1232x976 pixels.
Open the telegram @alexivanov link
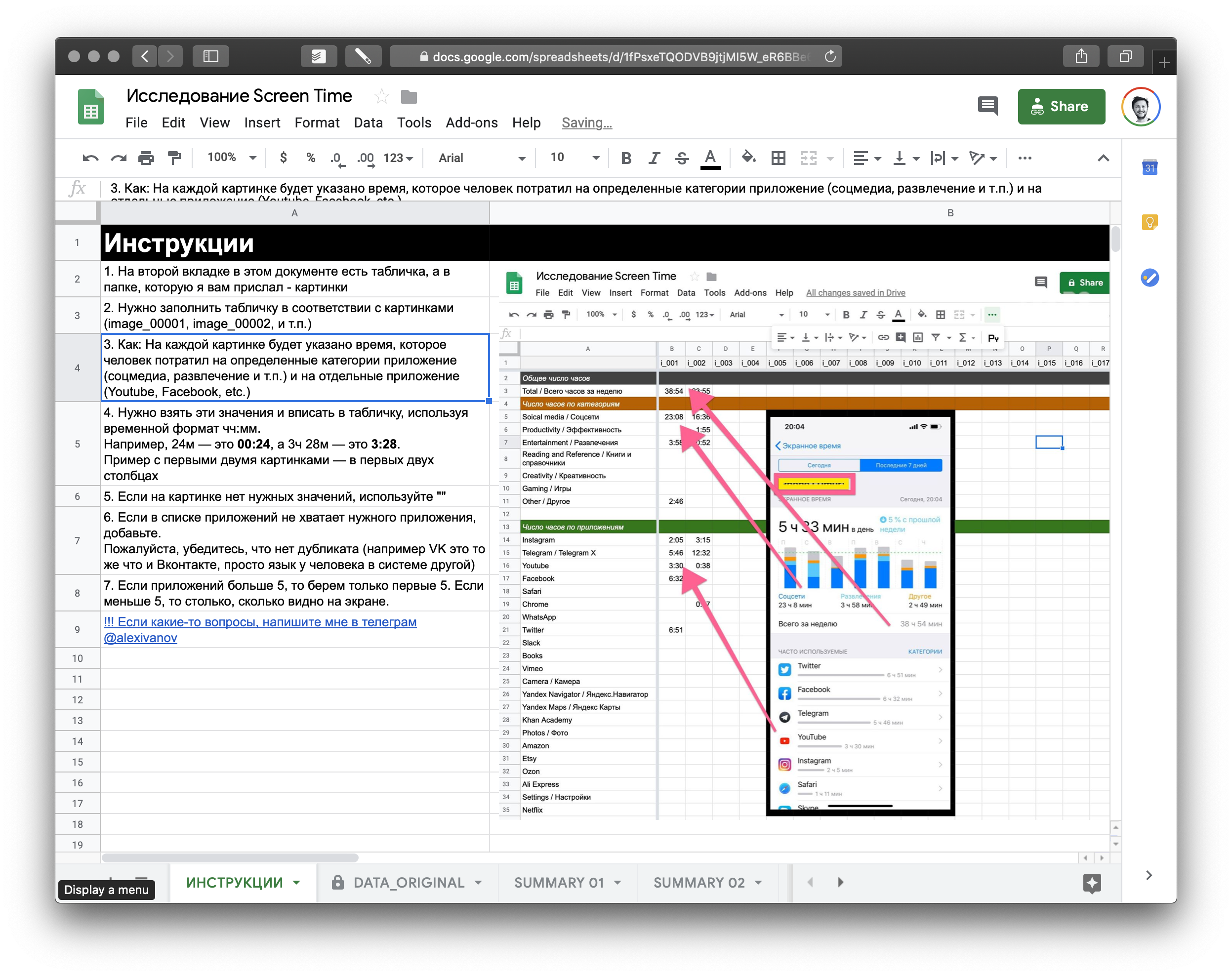pos(140,638)
